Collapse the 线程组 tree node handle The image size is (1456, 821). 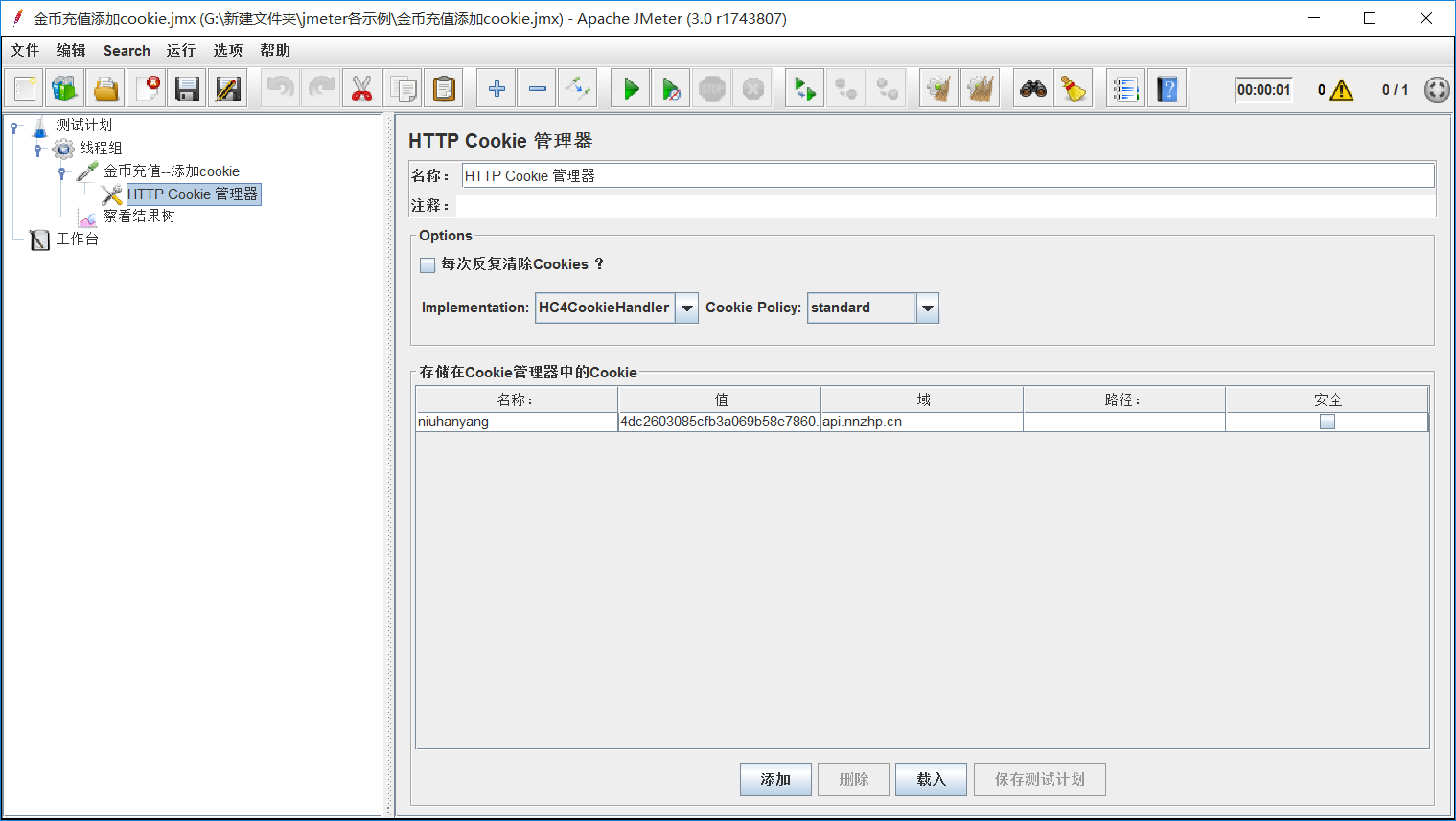coord(38,148)
